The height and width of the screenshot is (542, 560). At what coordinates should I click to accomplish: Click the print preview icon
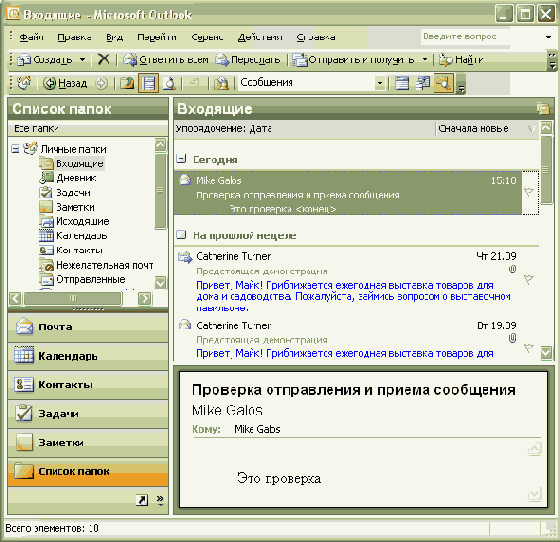point(169,83)
